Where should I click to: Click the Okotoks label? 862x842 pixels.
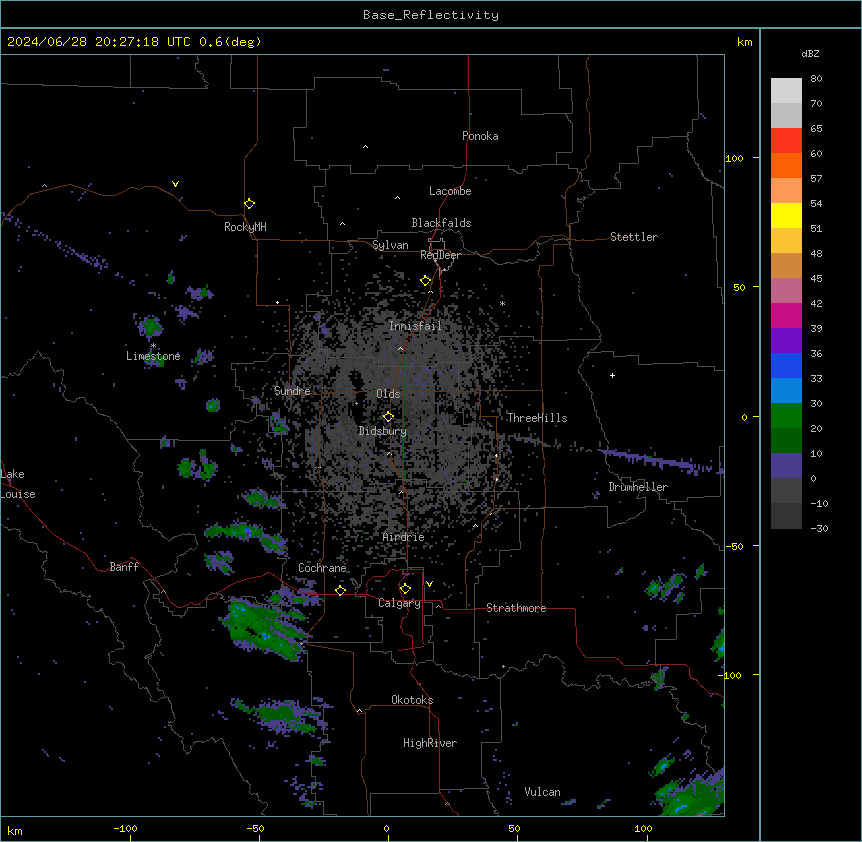(412, 700)
